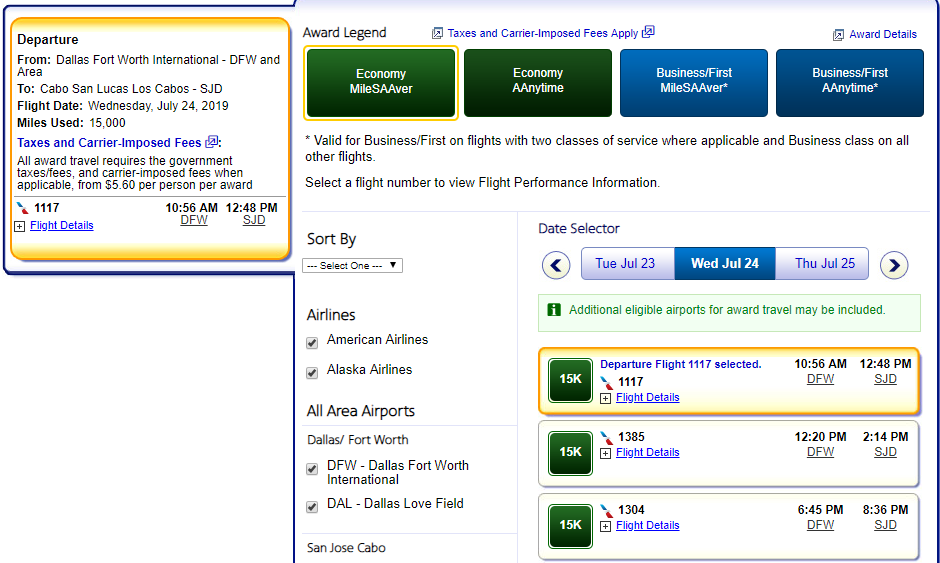Click popup icon next to Departure panel Taxes and Carrier-Imposed Fees
The image size is (940, 563).
(212, 142)
